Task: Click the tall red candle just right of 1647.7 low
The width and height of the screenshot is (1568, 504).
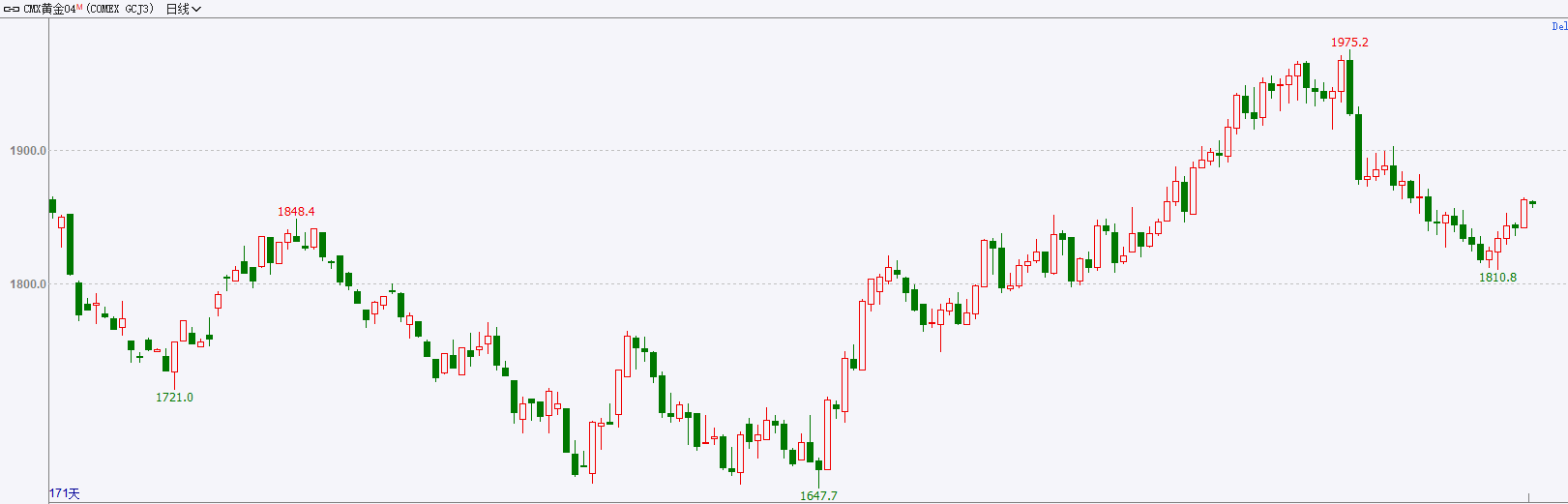Action: pos(827,434)
